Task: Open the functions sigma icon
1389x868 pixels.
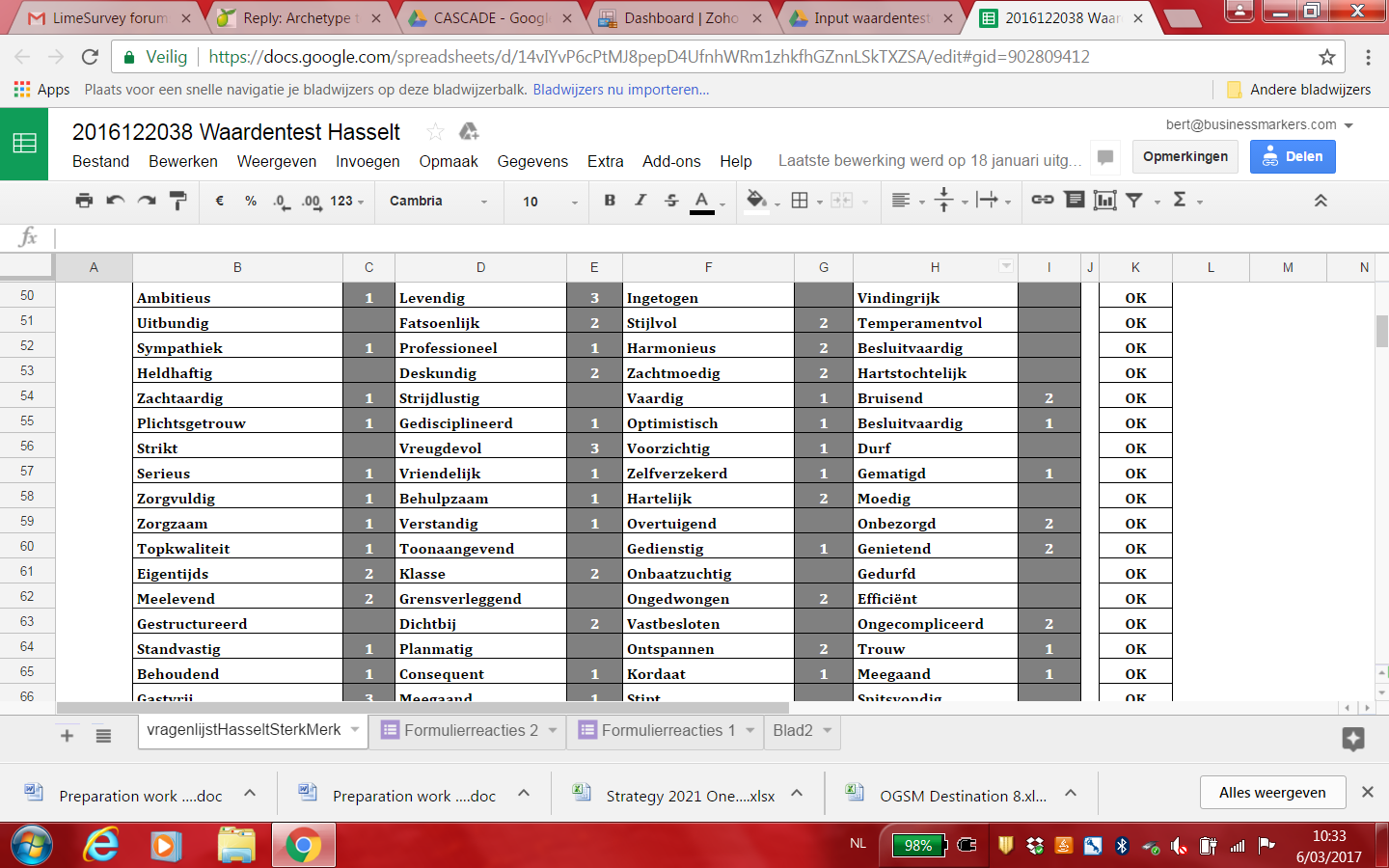Action: pyautogui.click(x=1180, y=200)
